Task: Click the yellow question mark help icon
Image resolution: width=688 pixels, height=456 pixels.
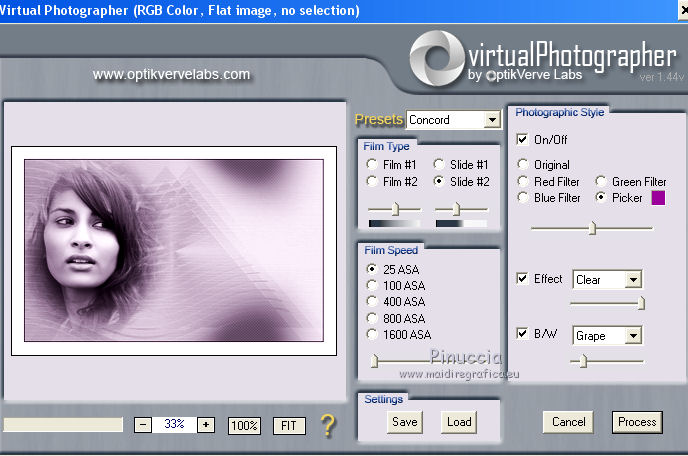Action: (x=328, y=425)
